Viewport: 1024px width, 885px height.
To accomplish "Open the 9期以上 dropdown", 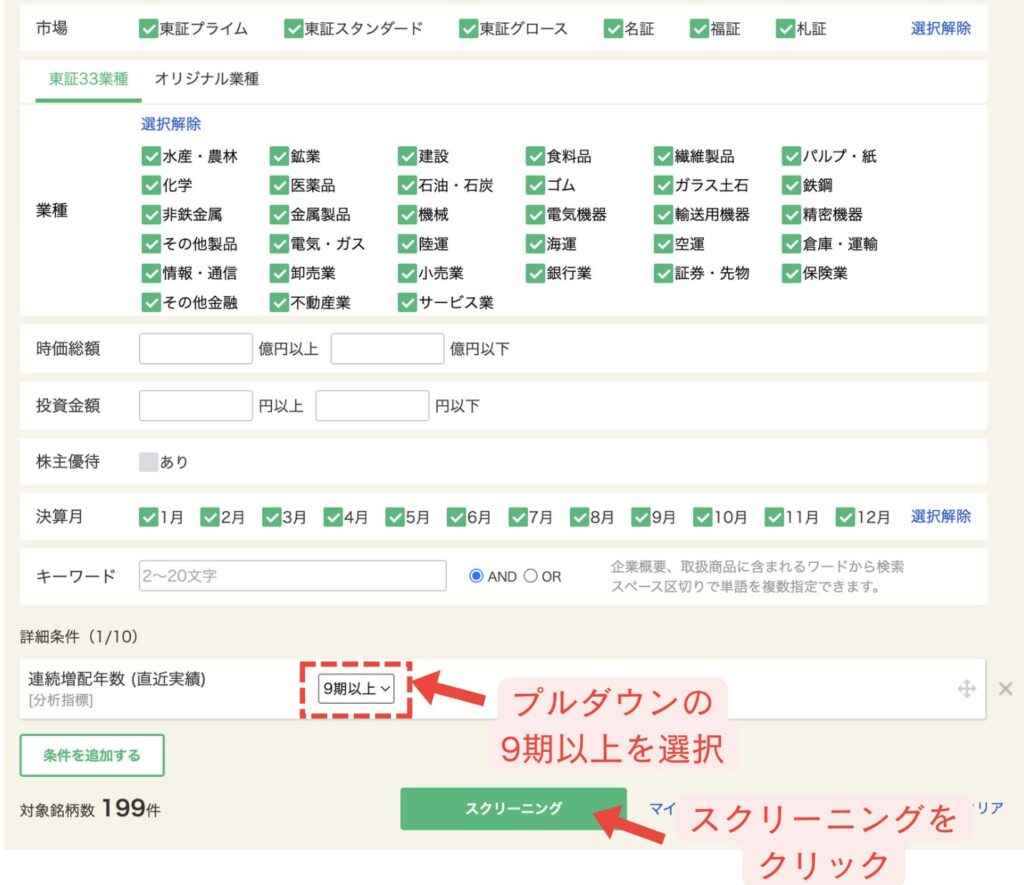I will (357, 688).
